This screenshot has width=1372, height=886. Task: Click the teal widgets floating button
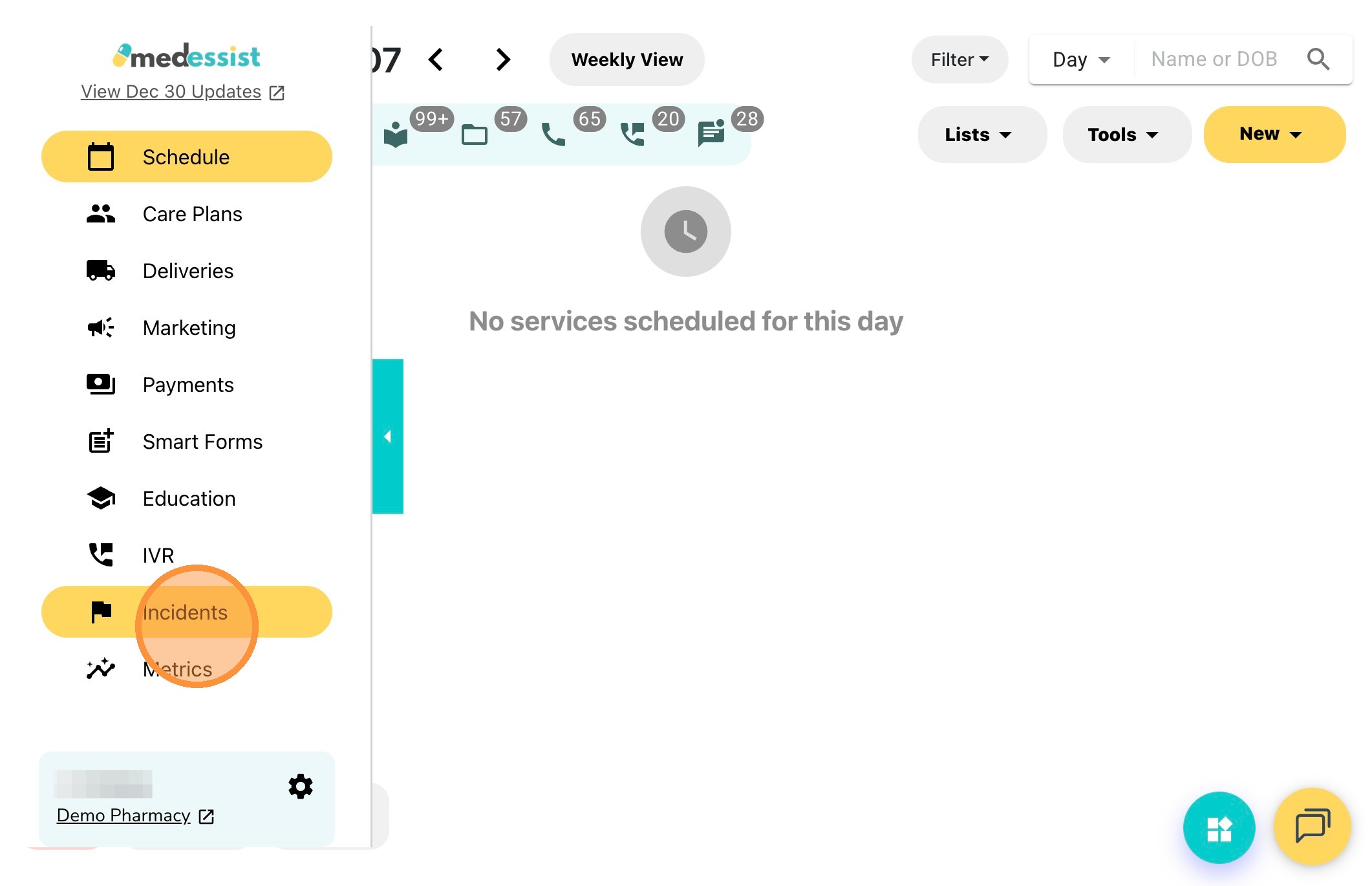(x=1219, y=828)
